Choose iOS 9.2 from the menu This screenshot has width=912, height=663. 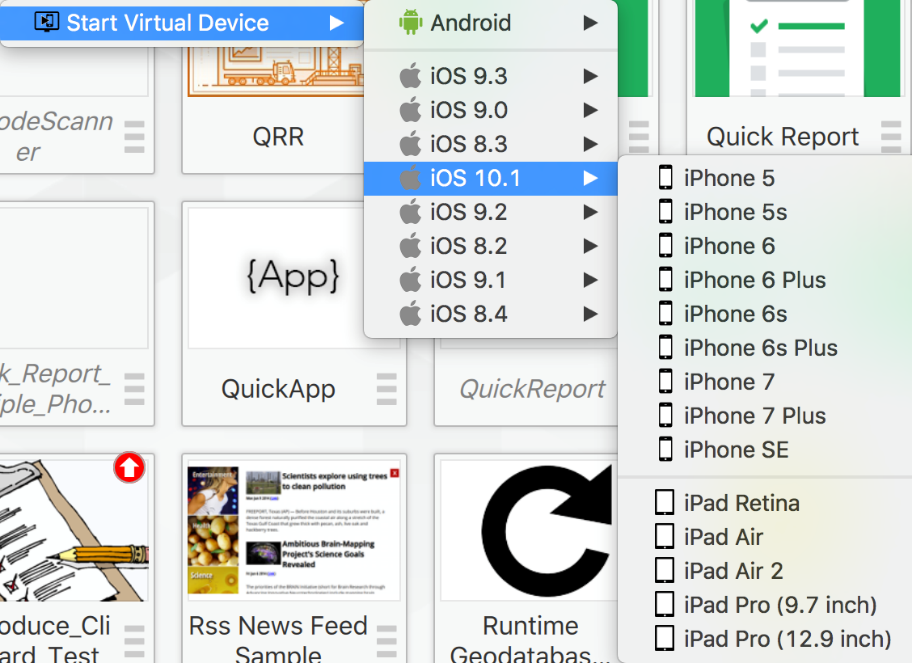coord(490,212)
